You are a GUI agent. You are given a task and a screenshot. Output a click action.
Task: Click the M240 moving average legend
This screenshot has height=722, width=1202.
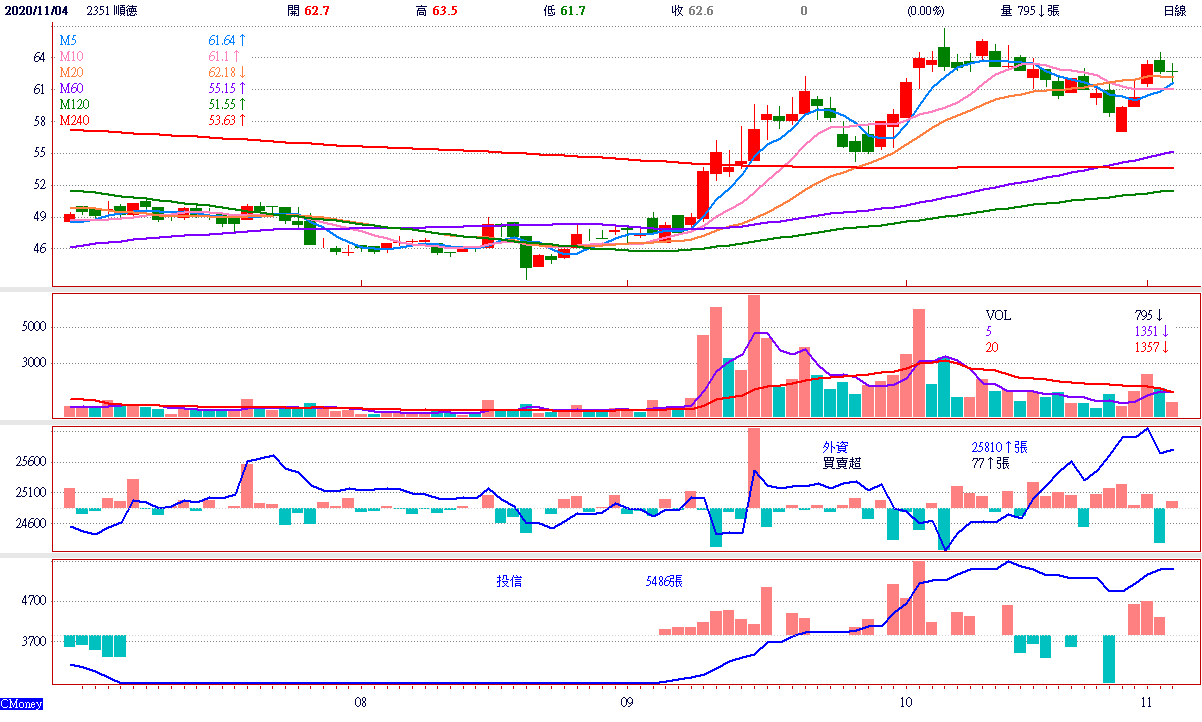pyautogui.click(x=73, y=121)
